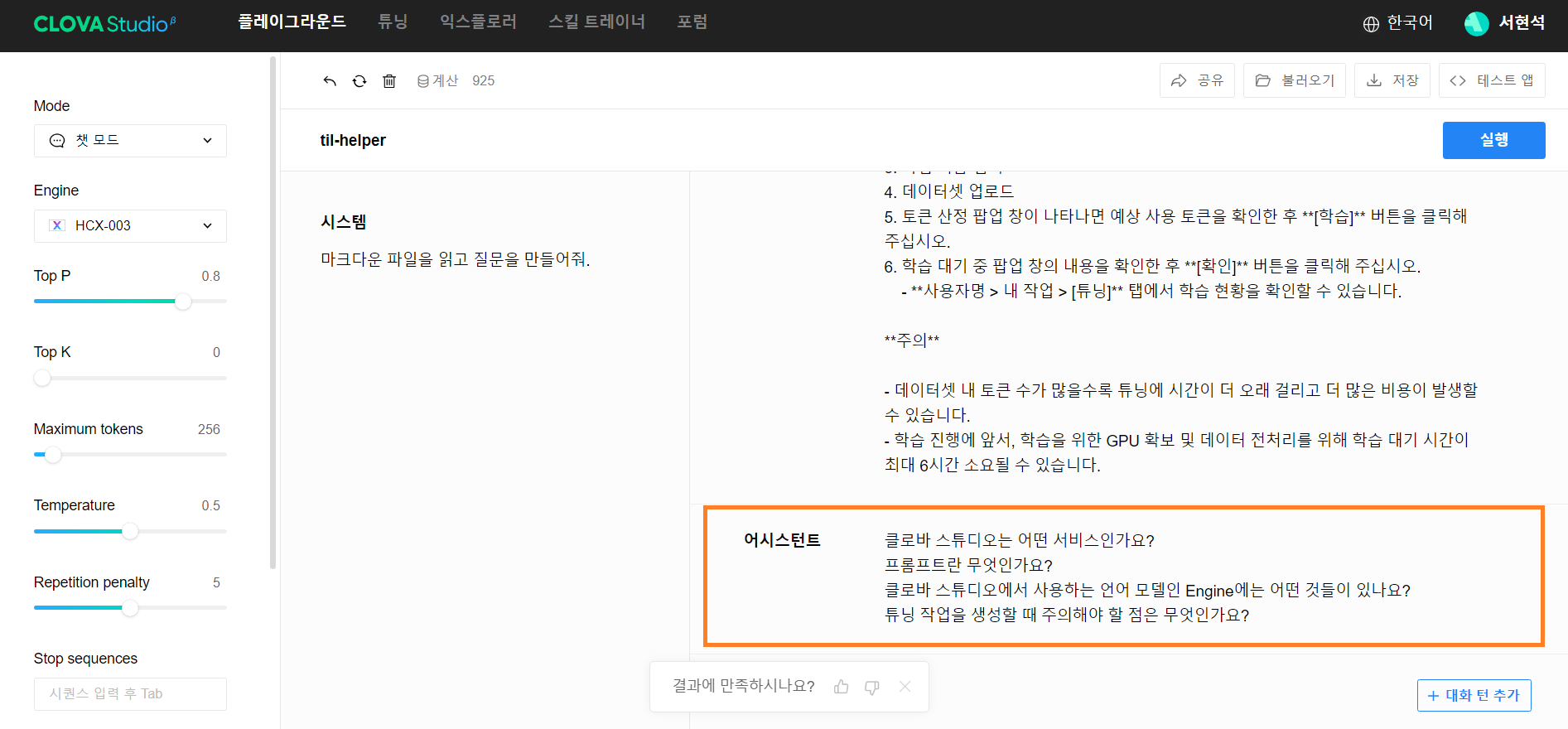Click the blue 실행 run button

(x=1494, y=140)
